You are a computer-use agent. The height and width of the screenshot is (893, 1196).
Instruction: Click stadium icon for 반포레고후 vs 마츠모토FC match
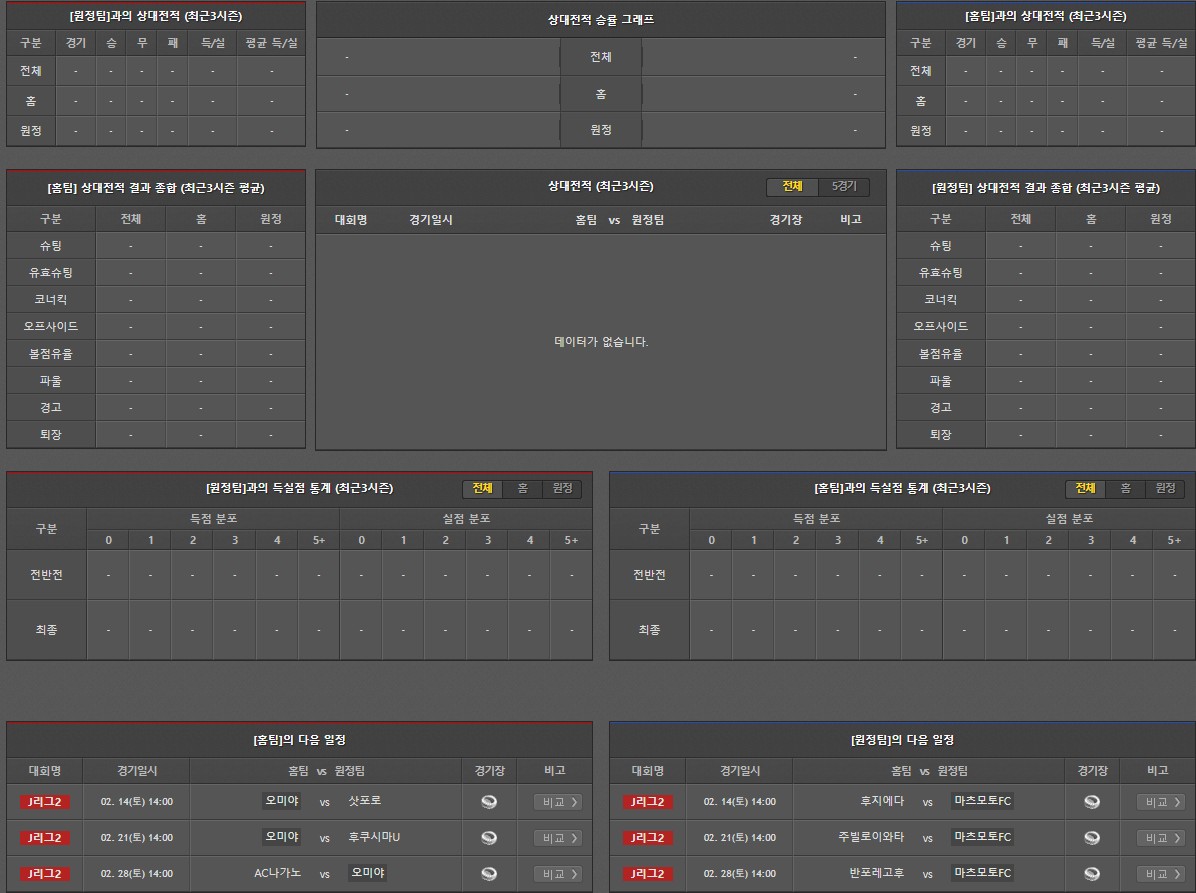click(x=1092, y=874)
